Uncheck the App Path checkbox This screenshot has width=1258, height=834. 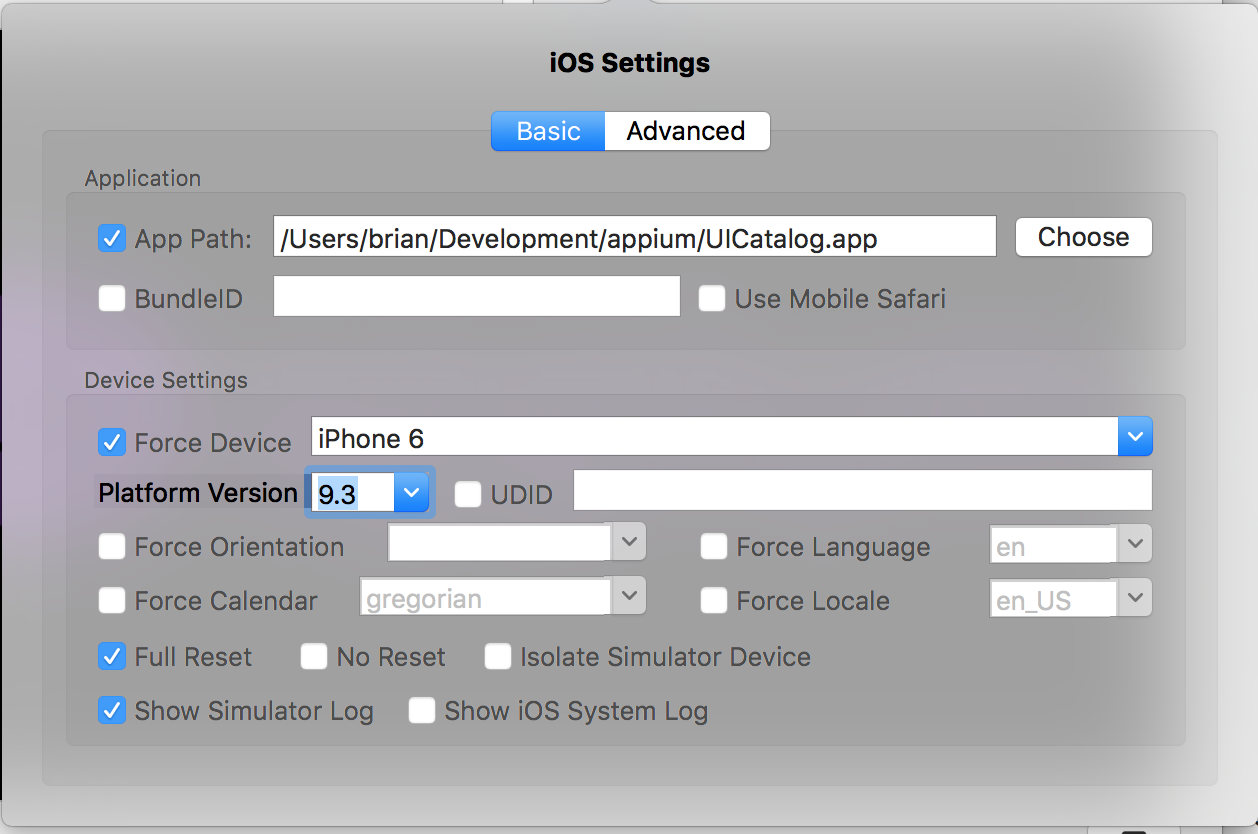(x=112, y=239)
